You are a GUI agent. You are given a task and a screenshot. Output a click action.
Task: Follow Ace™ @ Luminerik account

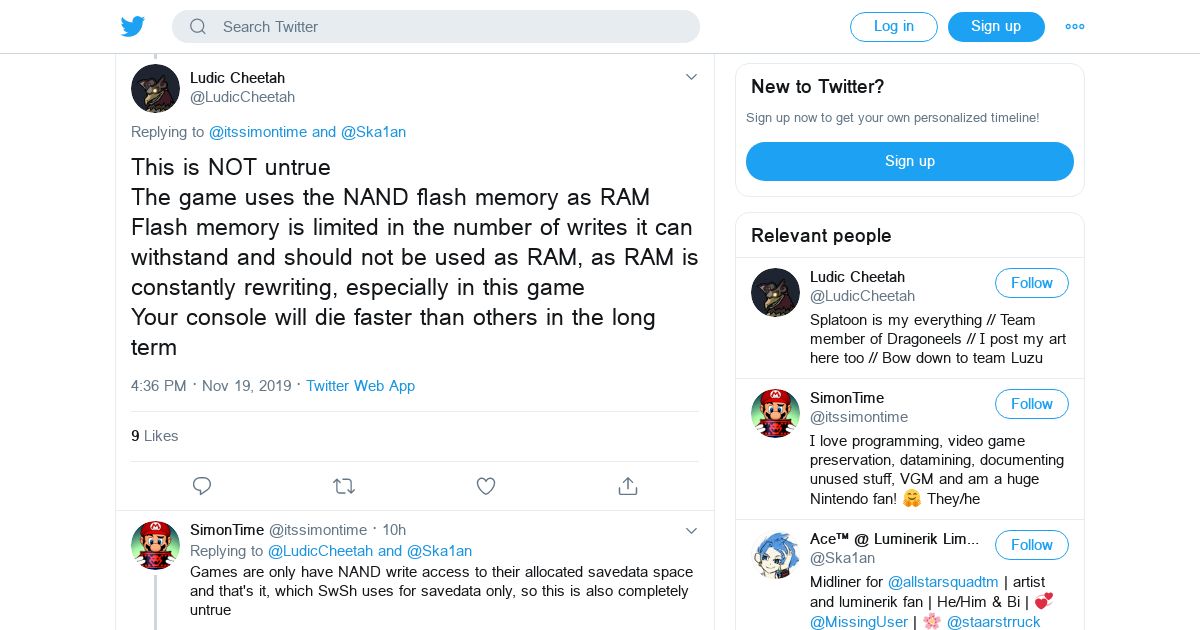(x=1031, y=545)
